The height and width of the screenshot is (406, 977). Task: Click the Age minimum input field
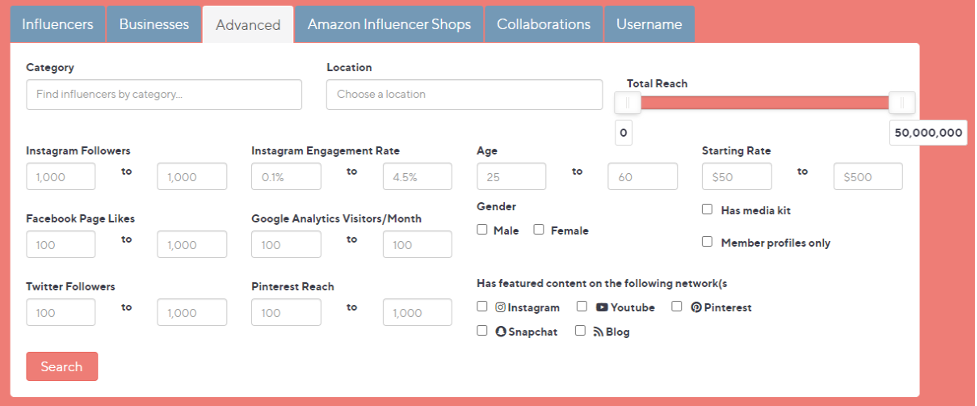[512, 177]
